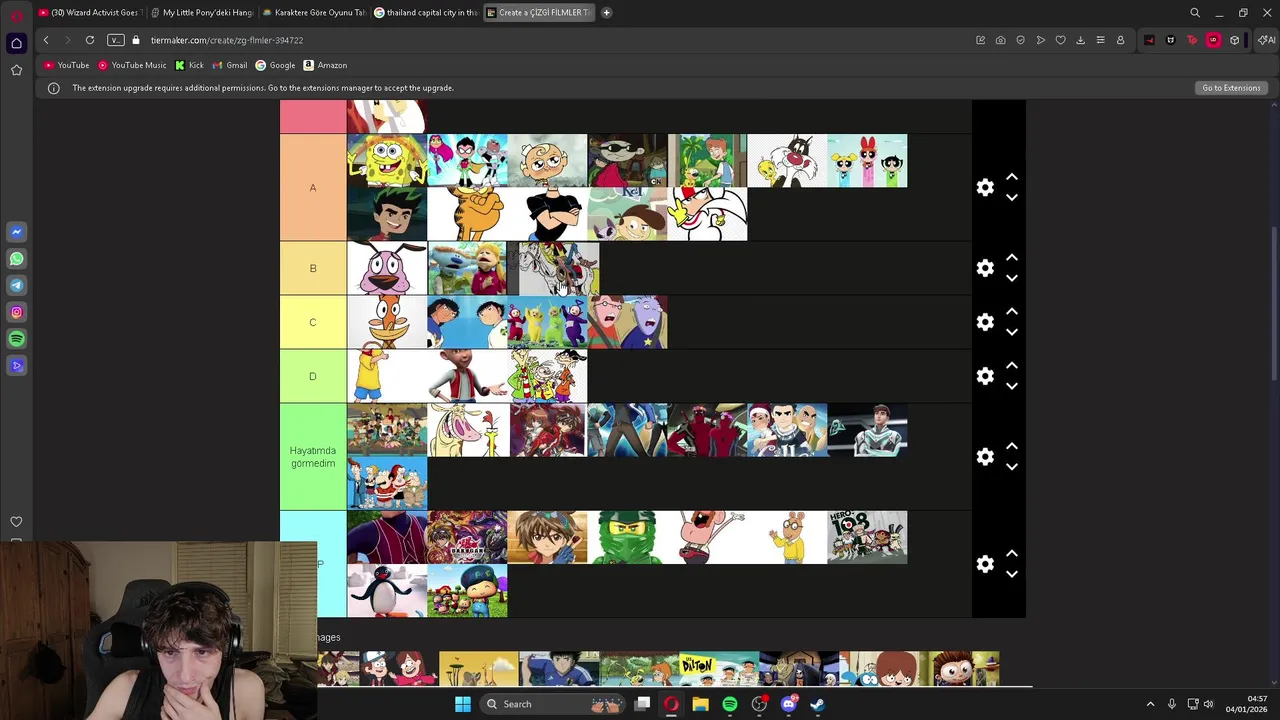The width and height of the screenshot is (1280, 720).
Task: Open Amazon bookmark
Action: point(325,65)
